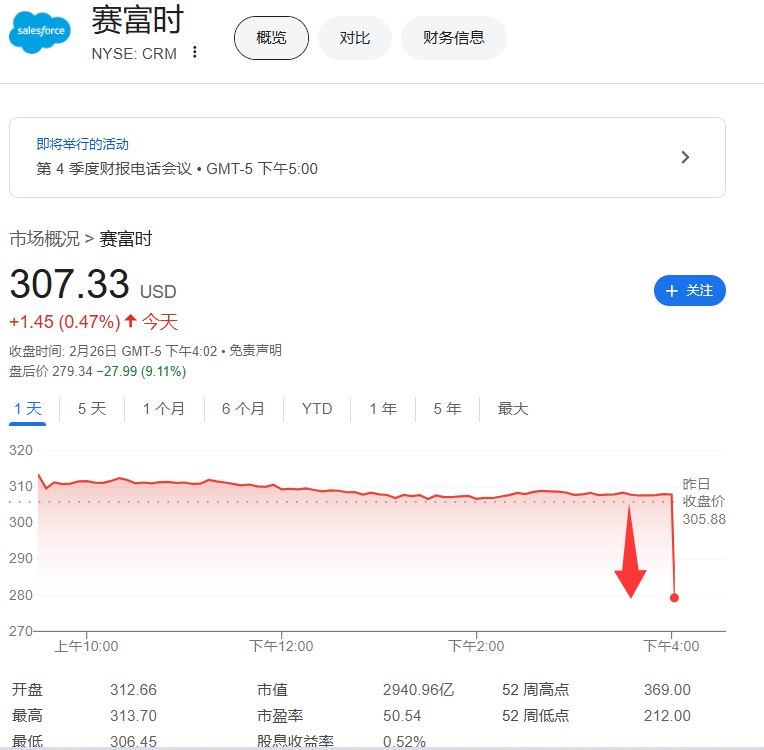764x750 pixels.
Task: Select the 1 个月 chart range
Action: (x=164, y=408)
